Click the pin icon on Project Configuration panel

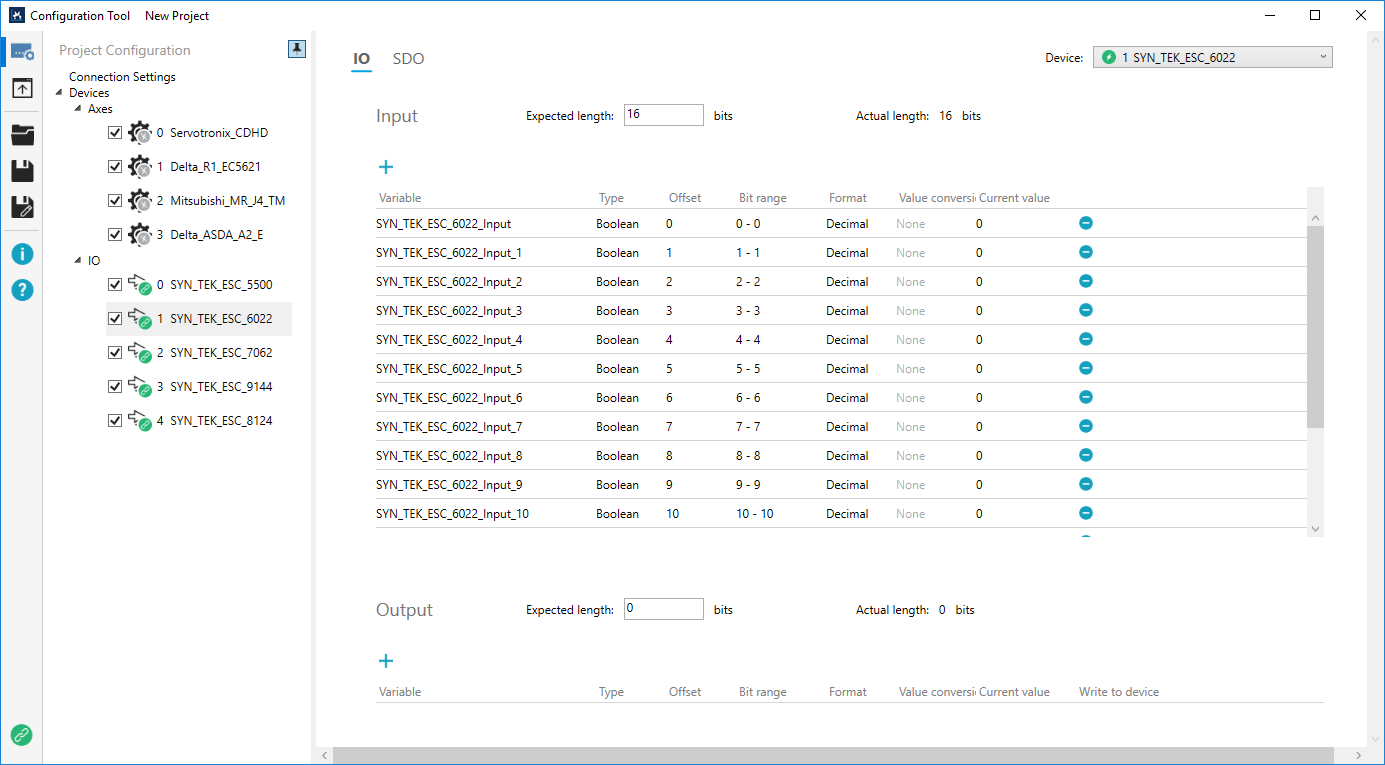pos(297,49)
